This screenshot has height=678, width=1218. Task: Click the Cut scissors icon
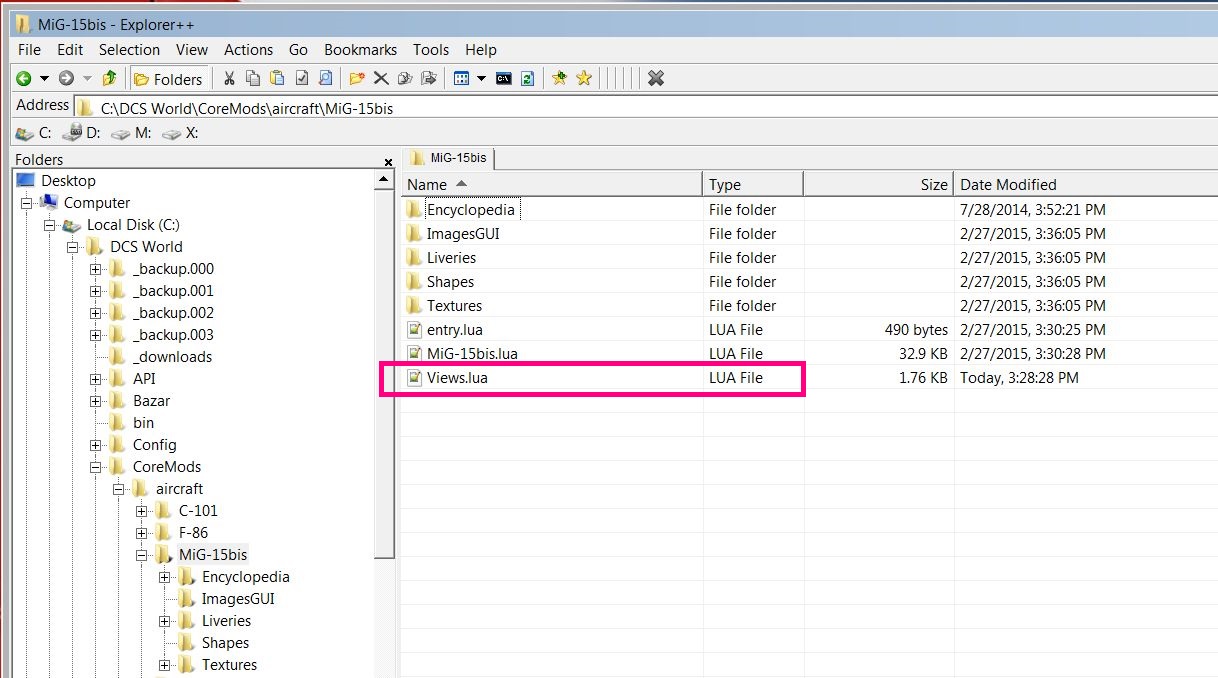[x=229, y=78]
